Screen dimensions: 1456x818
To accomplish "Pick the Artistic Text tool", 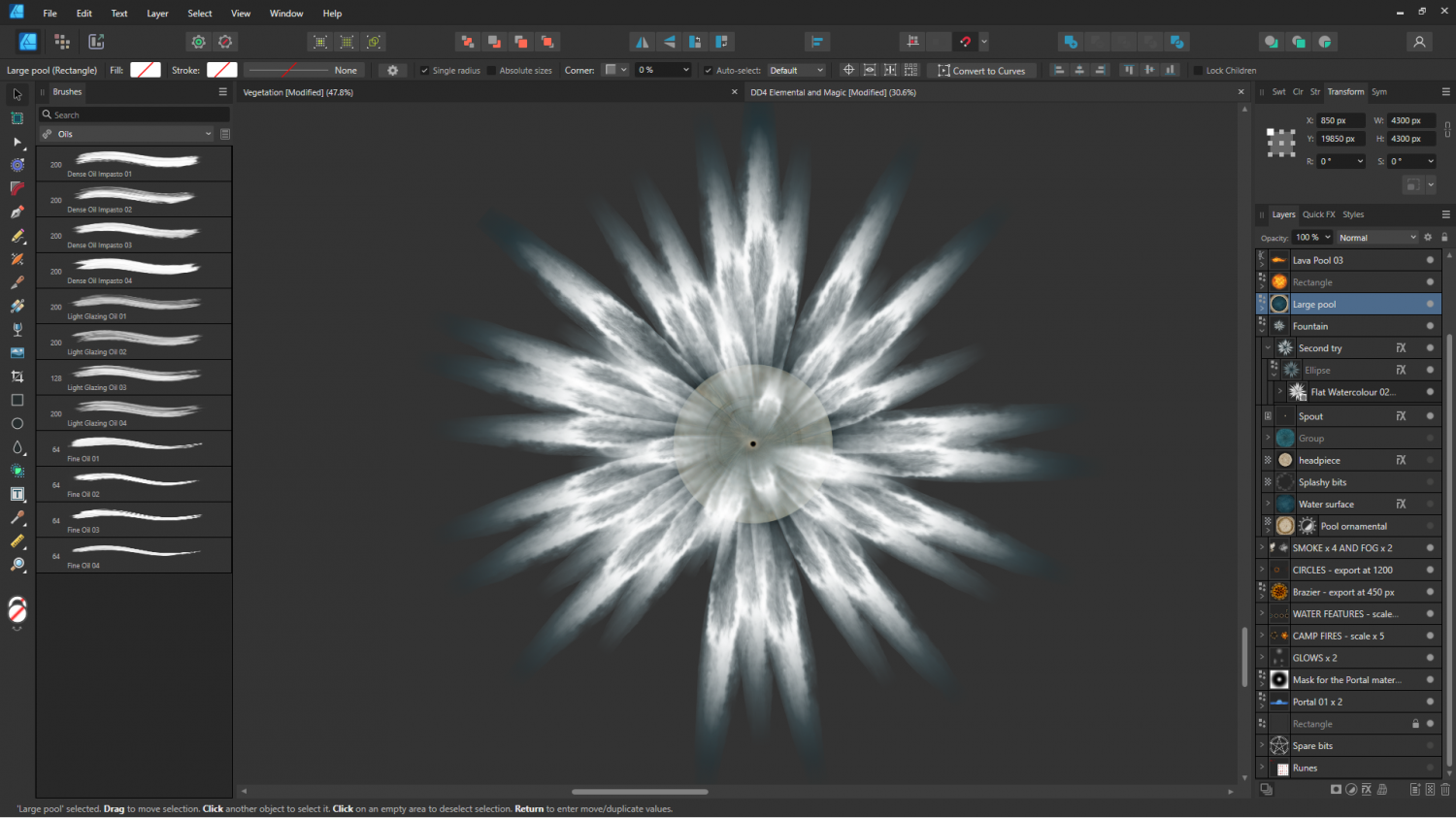I will [17, 494].
